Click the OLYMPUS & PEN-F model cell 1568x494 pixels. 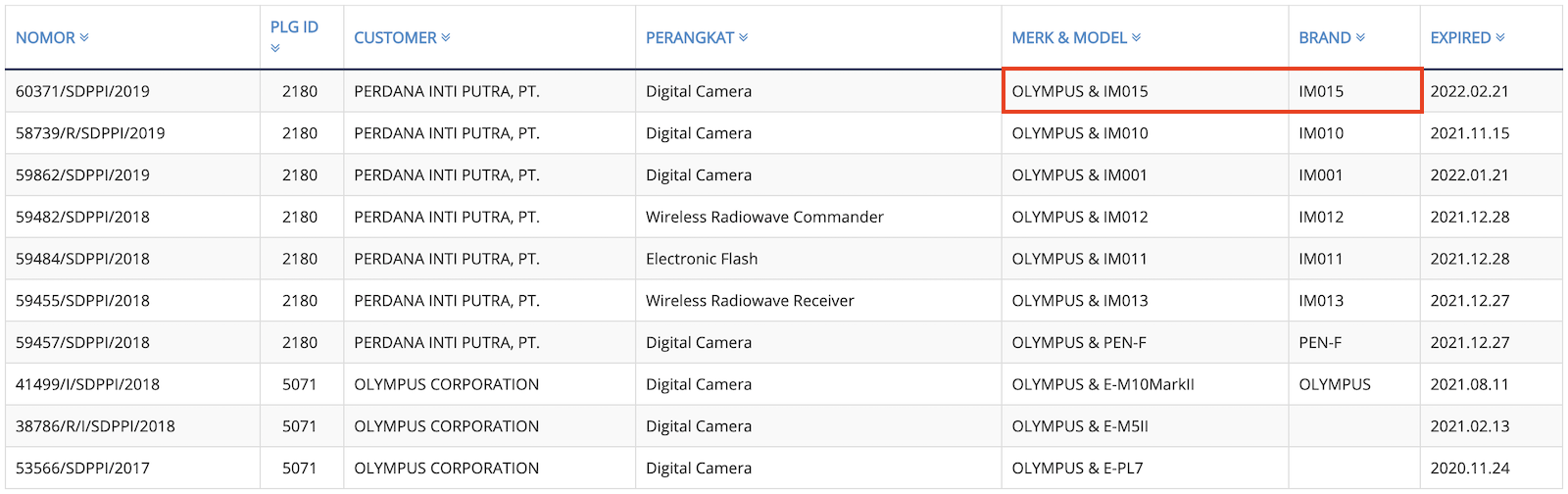1145,342
